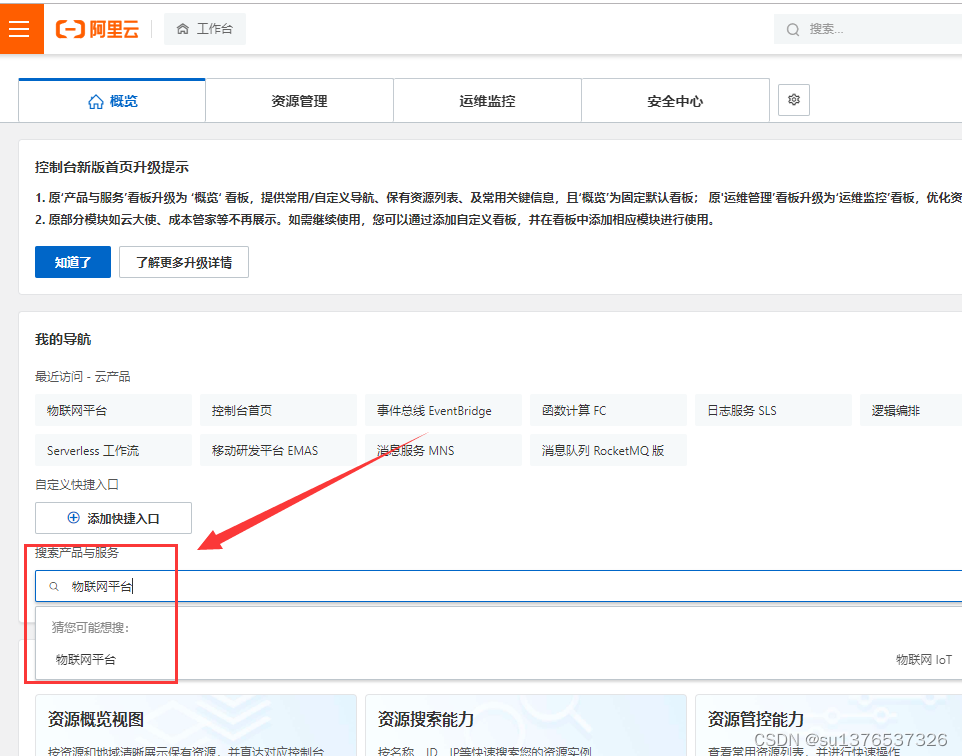This screenshot has width=962, height=756.
Task: Click the 知道了 button
Action: click(x=73, y=262)
